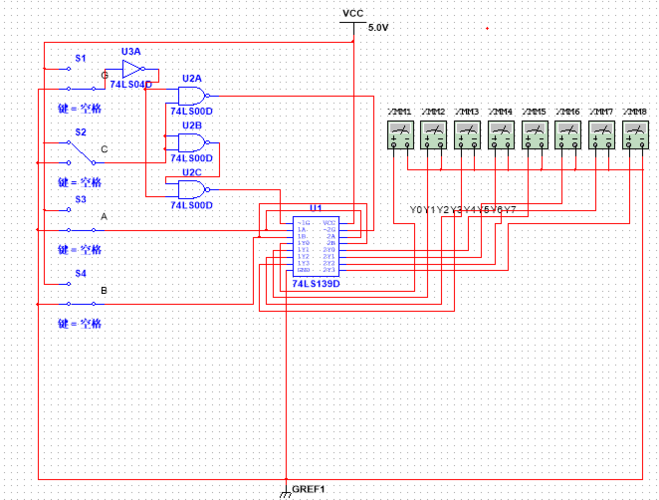
Task: Select the U1 74LS139D decoder chip
Action: tap(315, 246)
